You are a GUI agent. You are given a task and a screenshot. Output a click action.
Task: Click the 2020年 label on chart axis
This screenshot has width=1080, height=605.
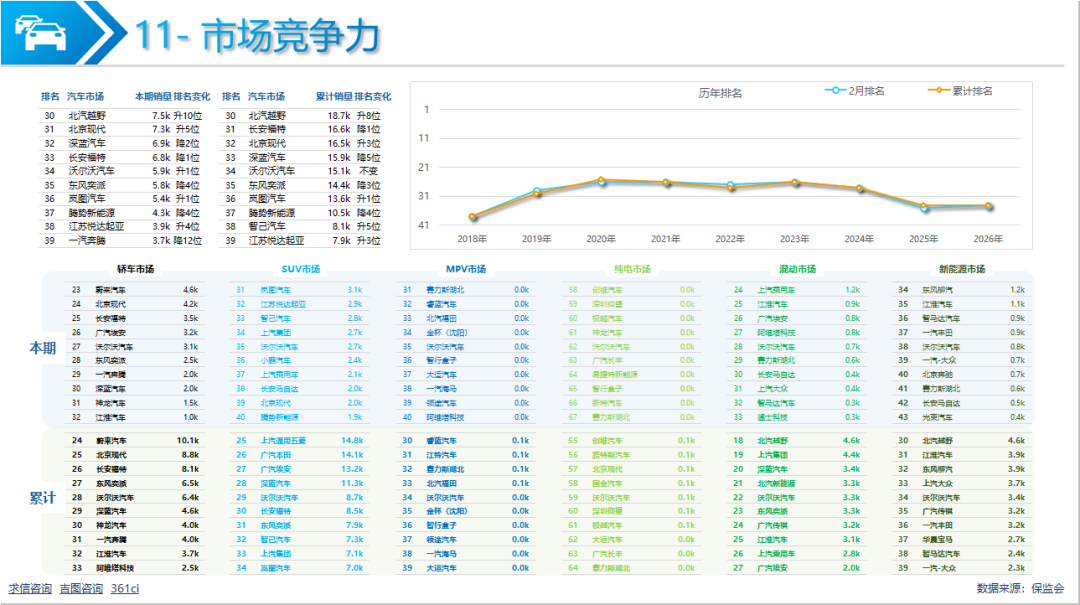click(600, 239)
